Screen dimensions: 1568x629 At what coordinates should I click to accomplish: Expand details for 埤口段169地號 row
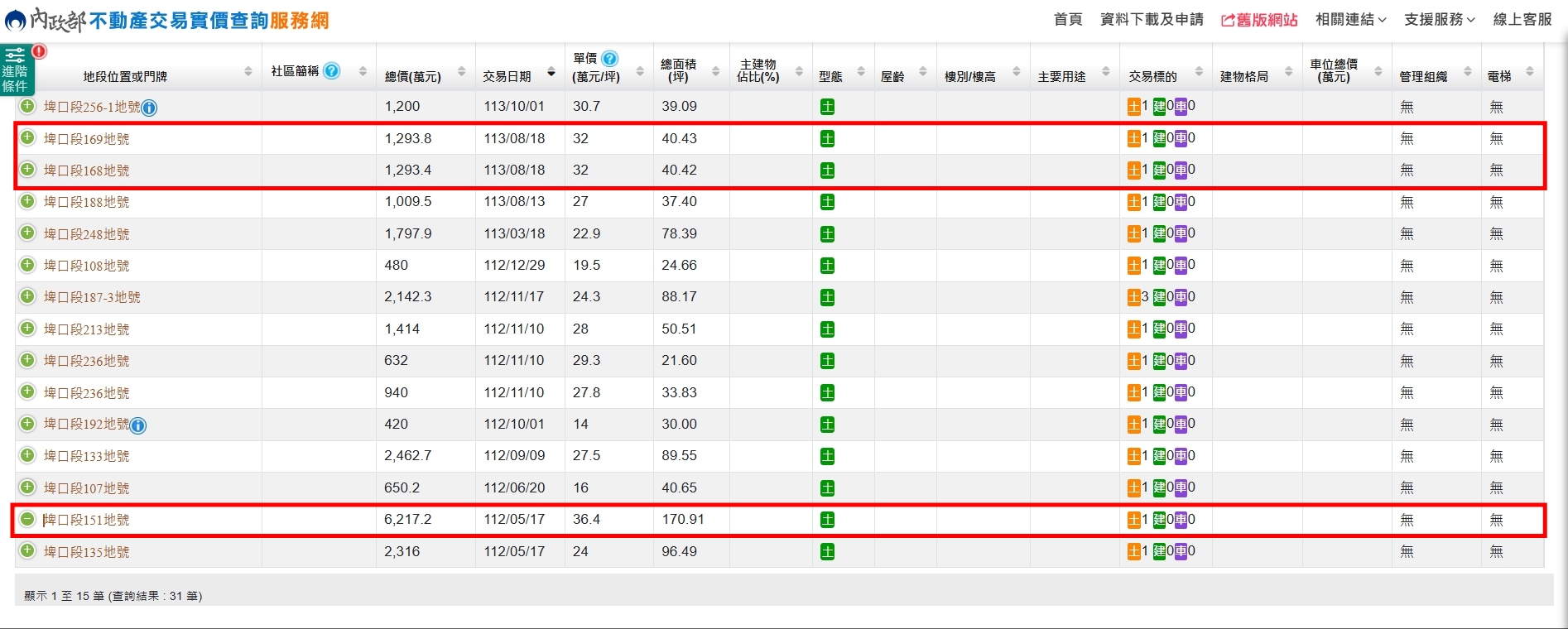28,138
